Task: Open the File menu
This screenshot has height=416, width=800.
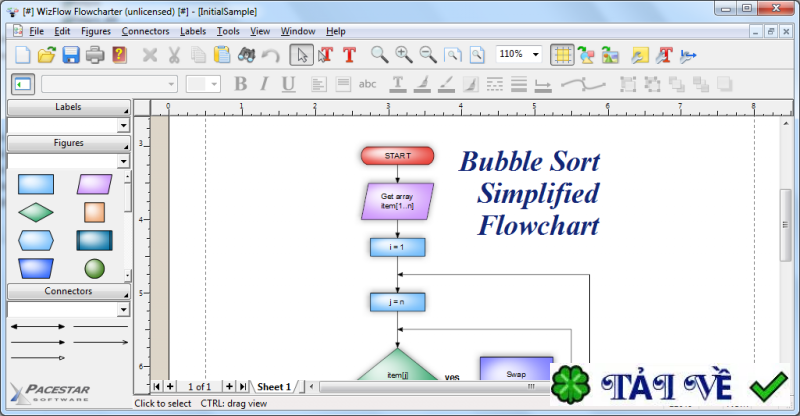Action: (x=36, y=31)
